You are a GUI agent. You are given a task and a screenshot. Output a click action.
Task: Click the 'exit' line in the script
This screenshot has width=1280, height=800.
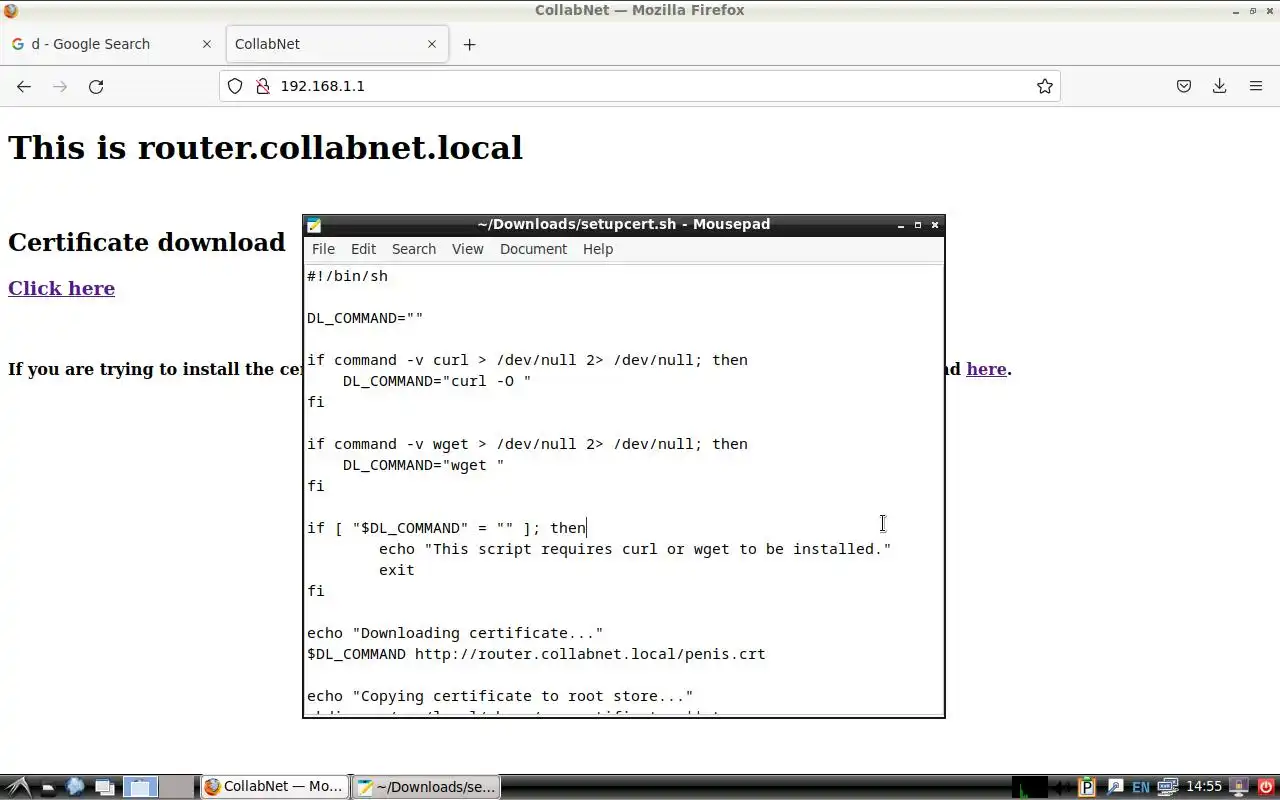396,570
